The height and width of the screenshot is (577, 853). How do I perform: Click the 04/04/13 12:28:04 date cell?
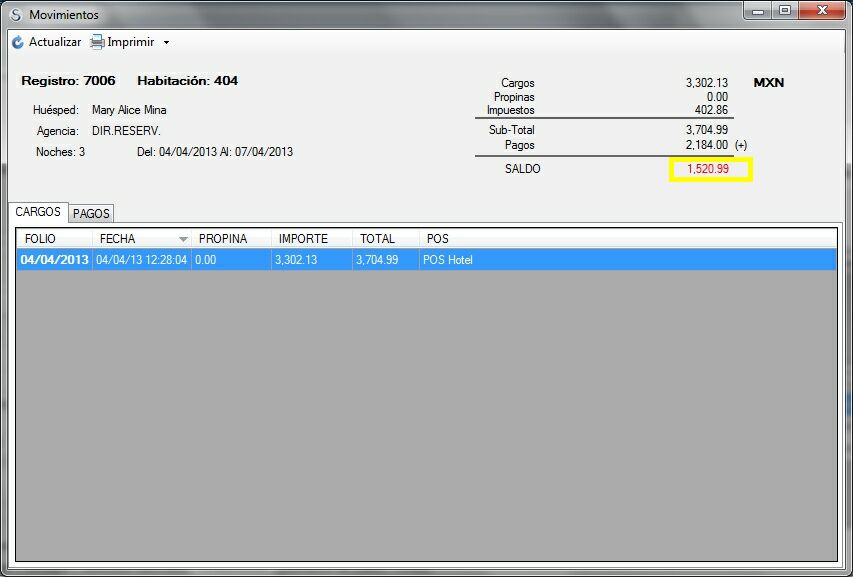(x=141, y=260)
